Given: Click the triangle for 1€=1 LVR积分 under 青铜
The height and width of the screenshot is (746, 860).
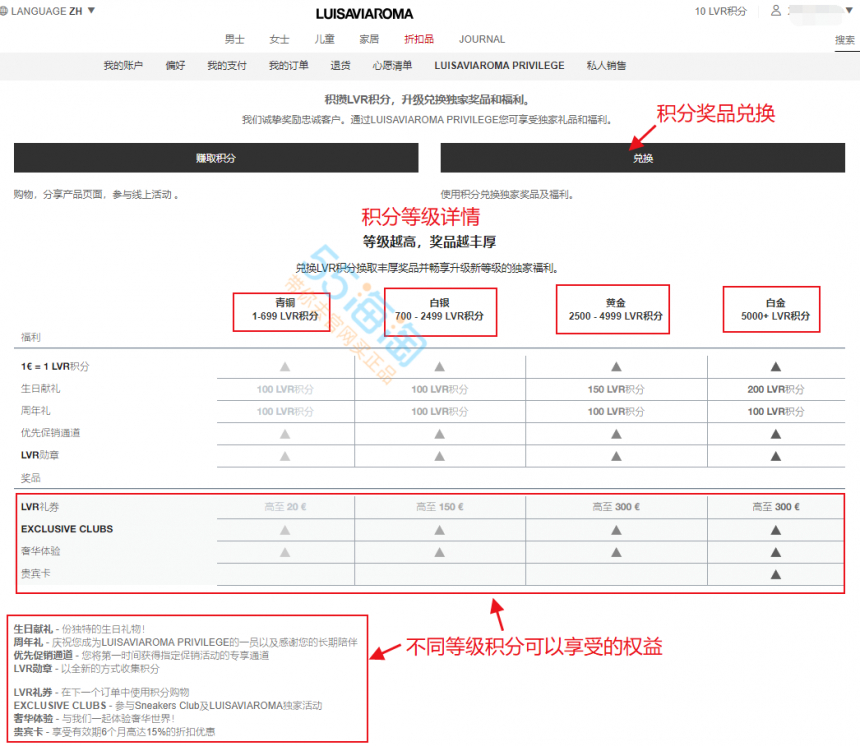Looking at the screenshot, I should (285, 366).
